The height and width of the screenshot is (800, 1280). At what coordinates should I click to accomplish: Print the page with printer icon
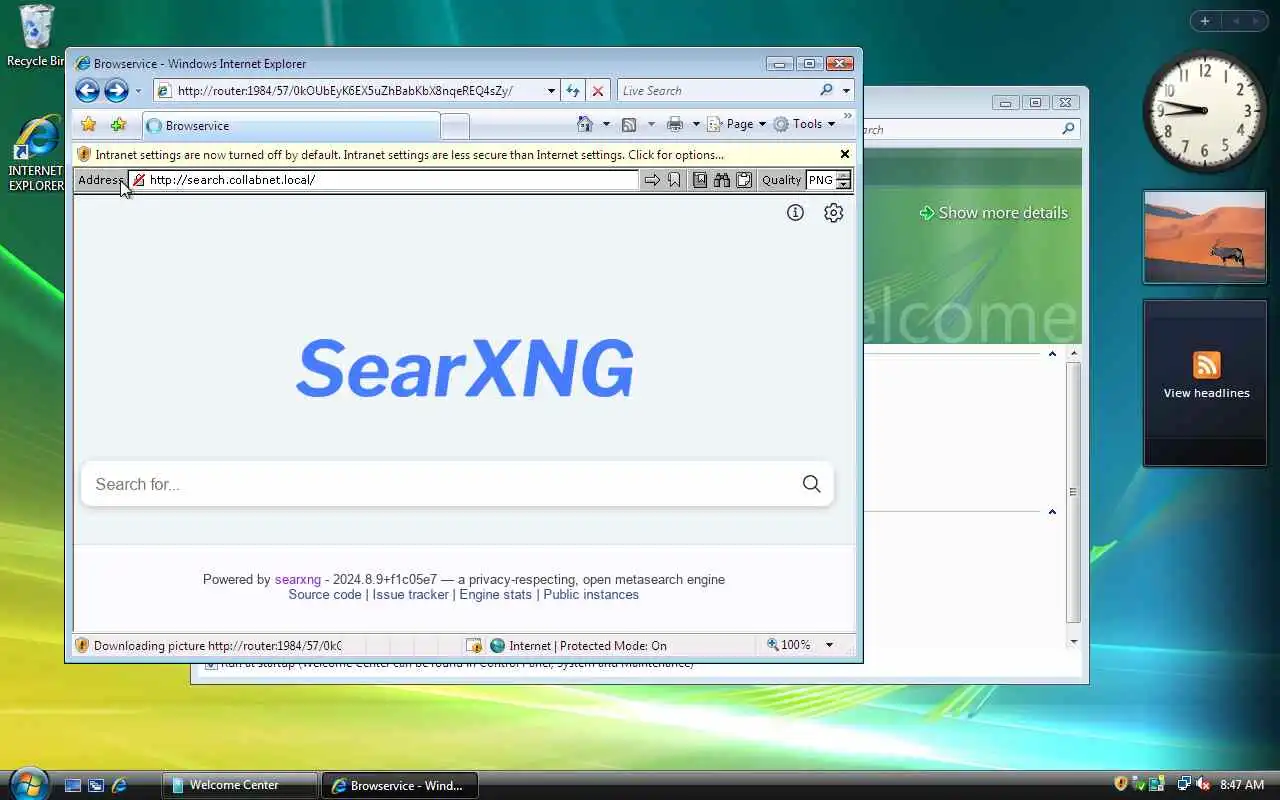click(x=675, y=125)
